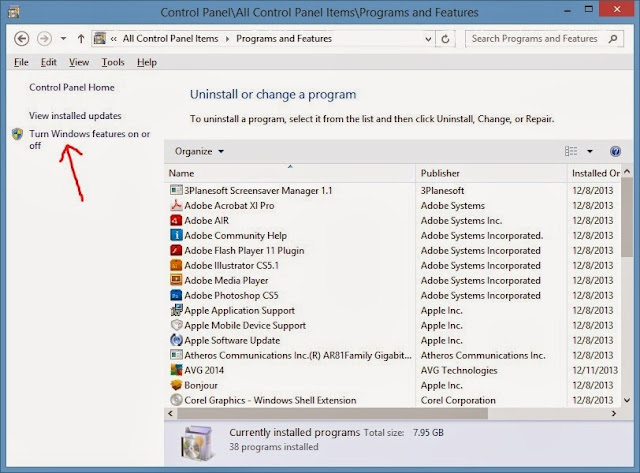Go up one level with the Up arrow
This screenshot has width=640, height=473.
coord(81,39)
